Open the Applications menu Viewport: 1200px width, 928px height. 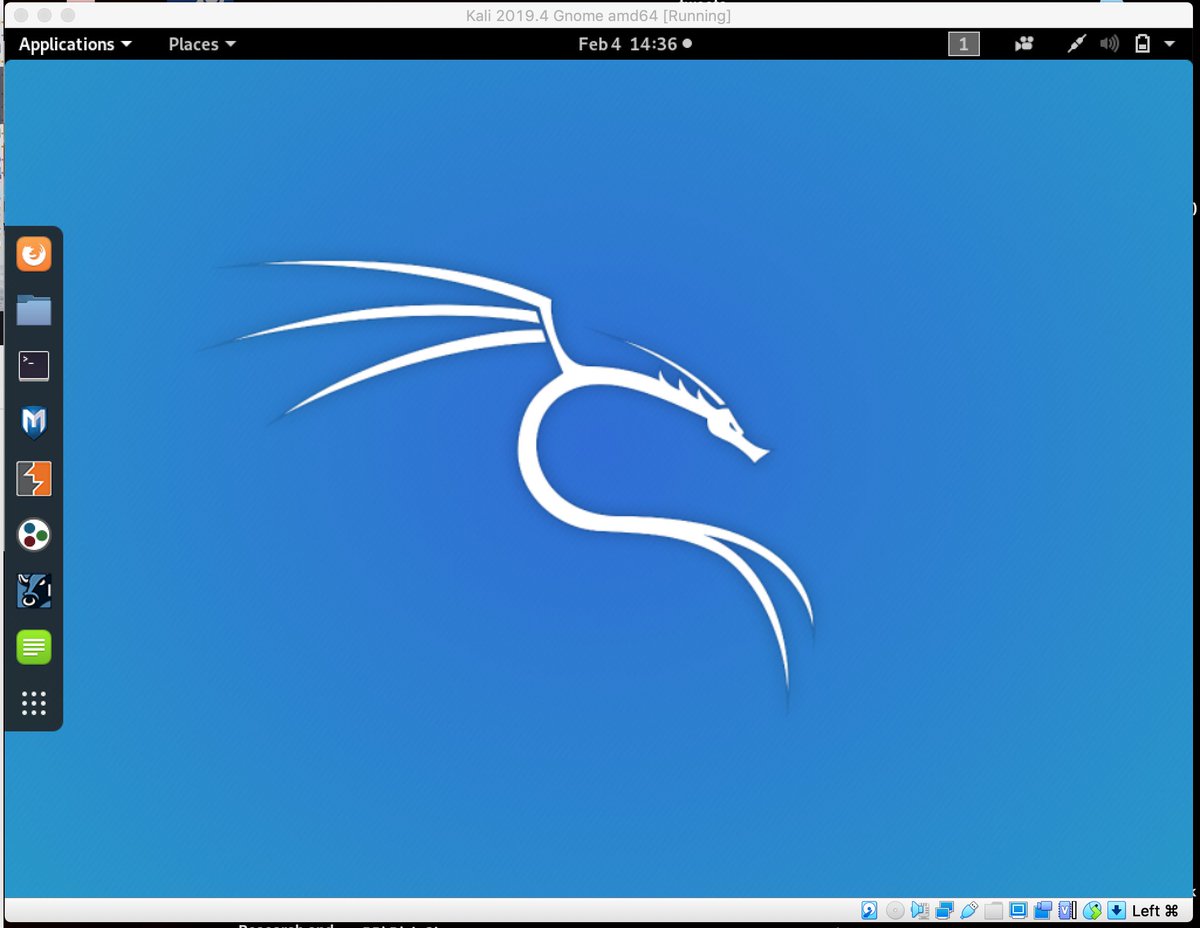[75, 44]
